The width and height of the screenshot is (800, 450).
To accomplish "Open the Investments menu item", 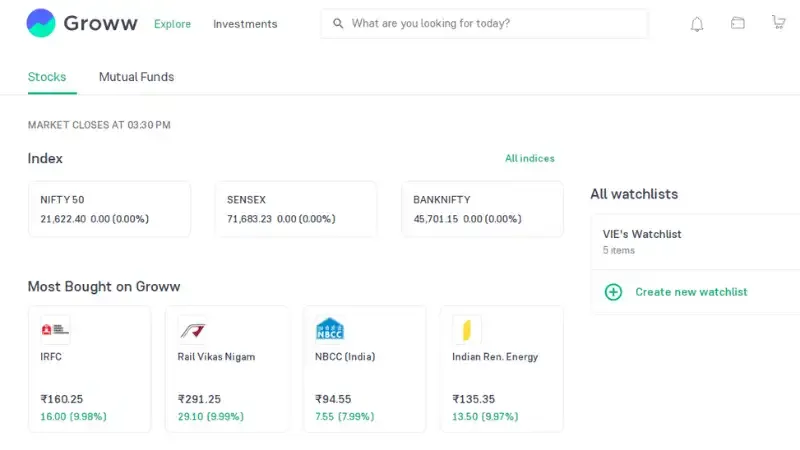I will (245, 24).
